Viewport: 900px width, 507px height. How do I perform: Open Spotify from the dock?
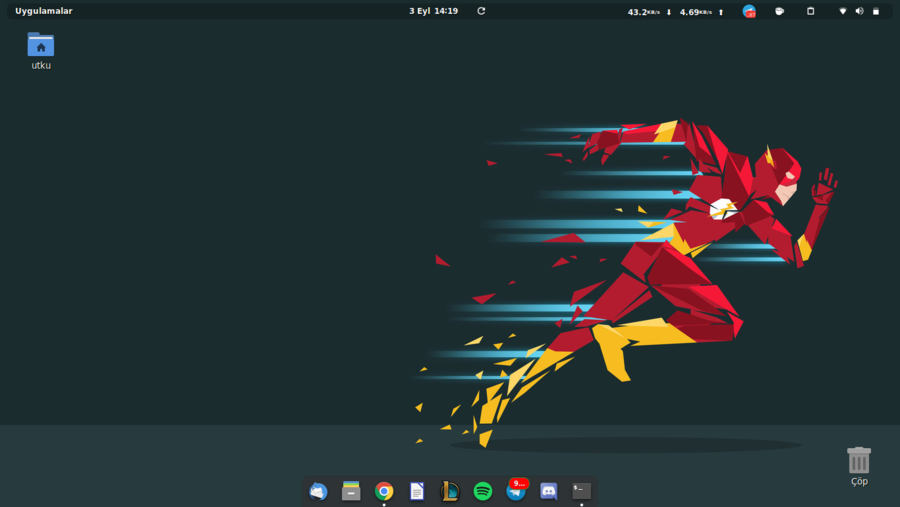(483, 491)
